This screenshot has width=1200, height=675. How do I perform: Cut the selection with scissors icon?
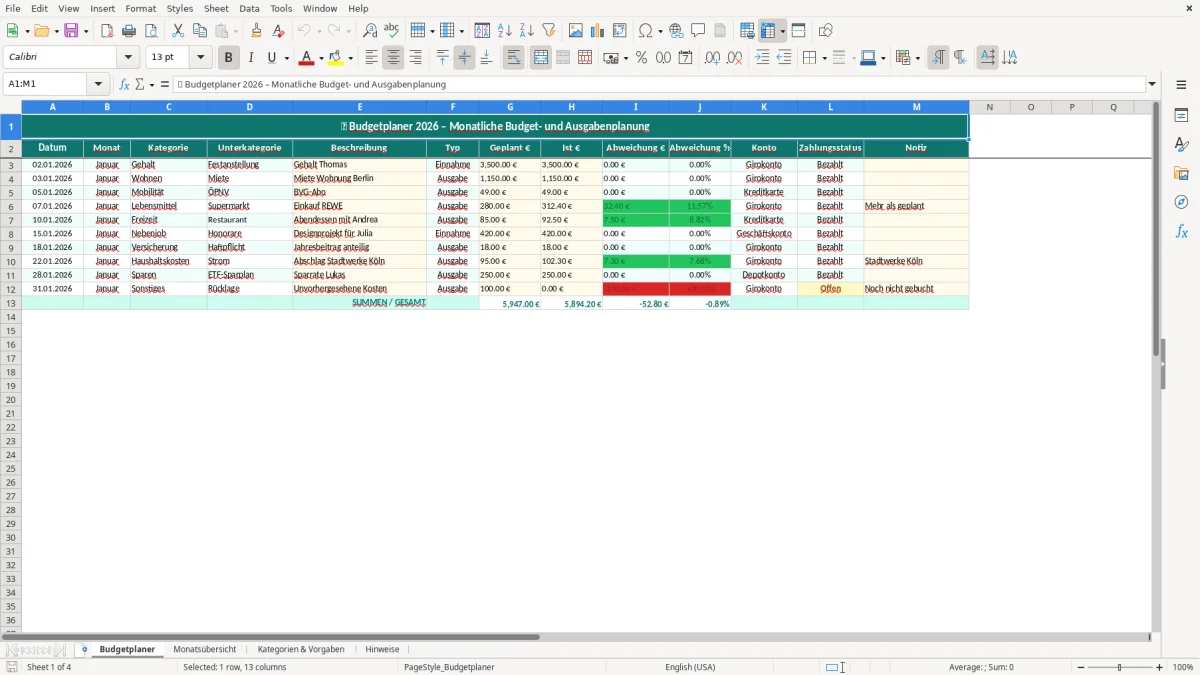coord(177,31)
